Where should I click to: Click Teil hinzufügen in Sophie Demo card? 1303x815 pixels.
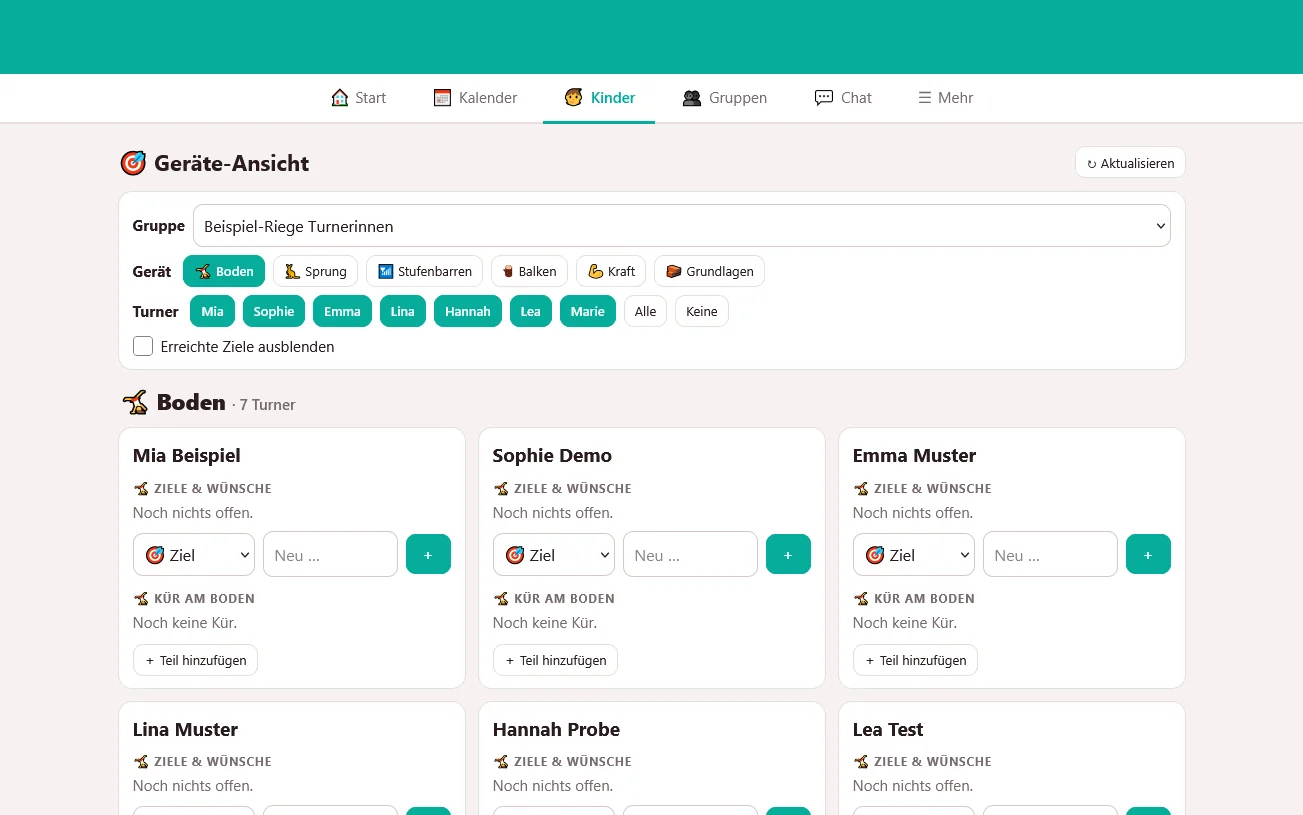coord(555,660)
